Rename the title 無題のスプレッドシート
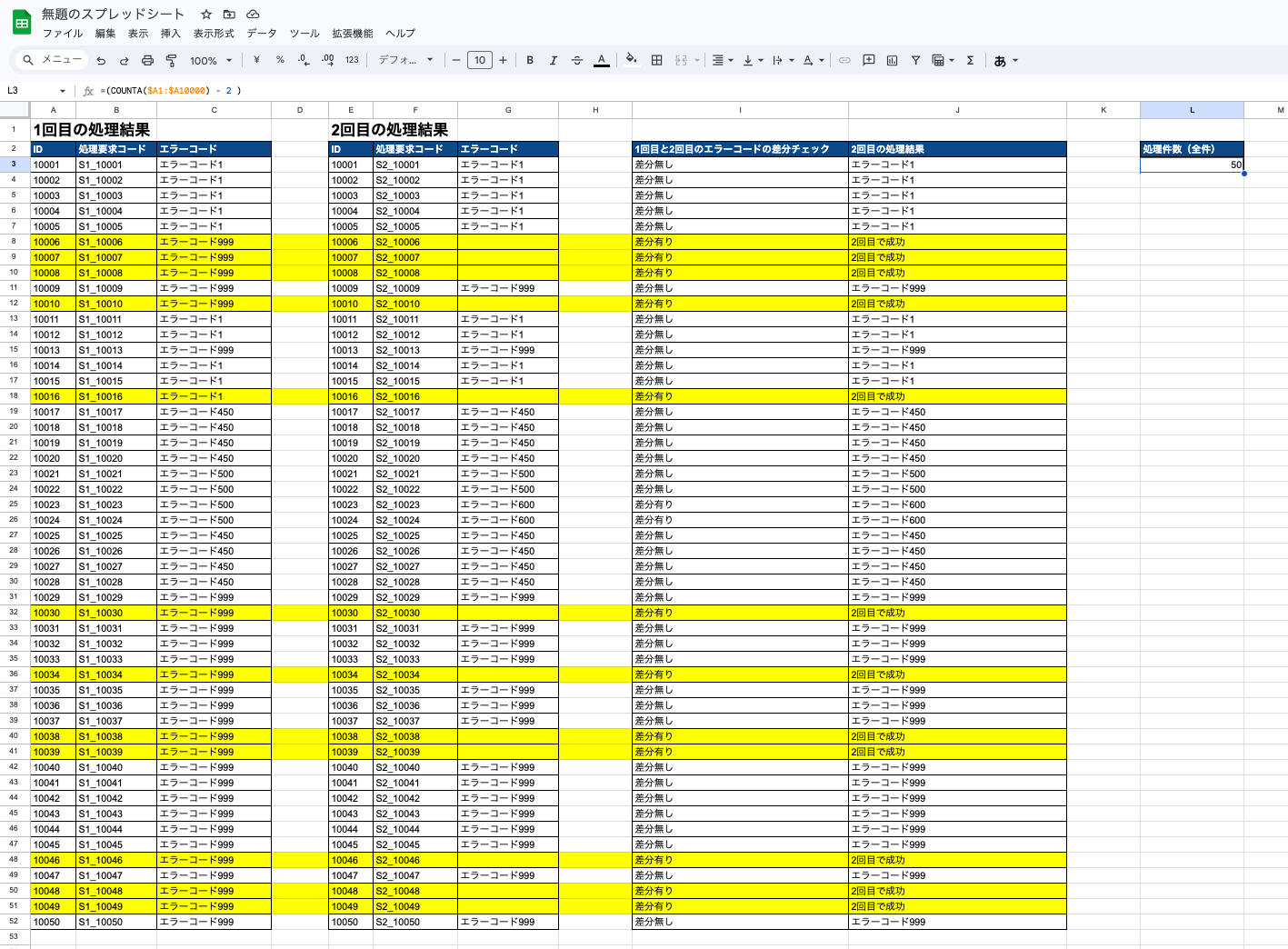Image resolution: width=1288 pixels, height=949 pixels. coord(113,14)
